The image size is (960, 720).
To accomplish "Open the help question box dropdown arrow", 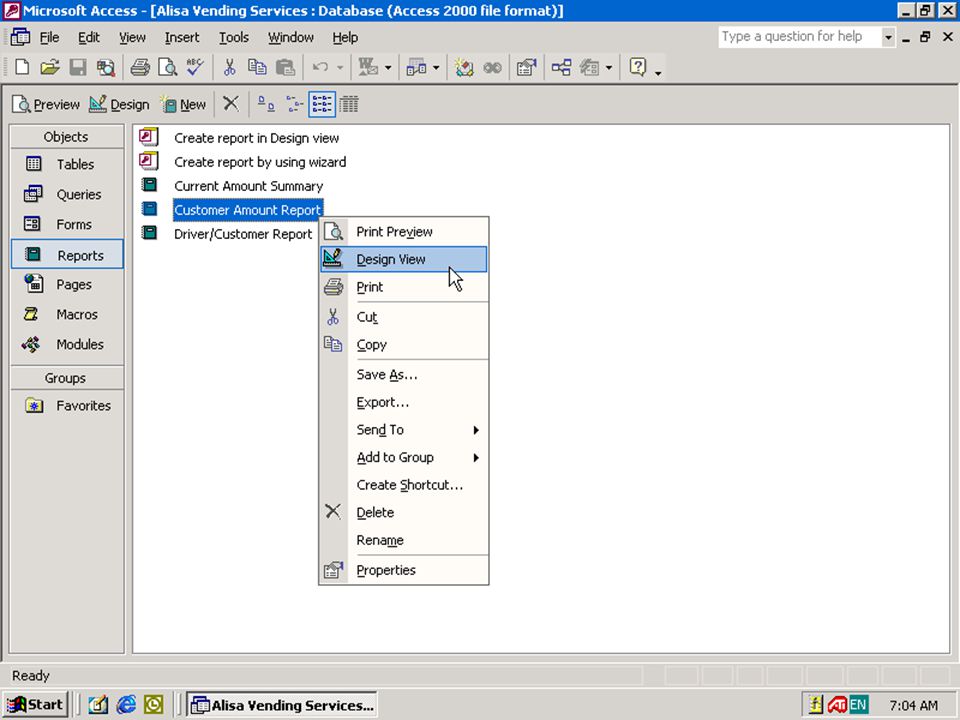I will click(x=888, y=37).
